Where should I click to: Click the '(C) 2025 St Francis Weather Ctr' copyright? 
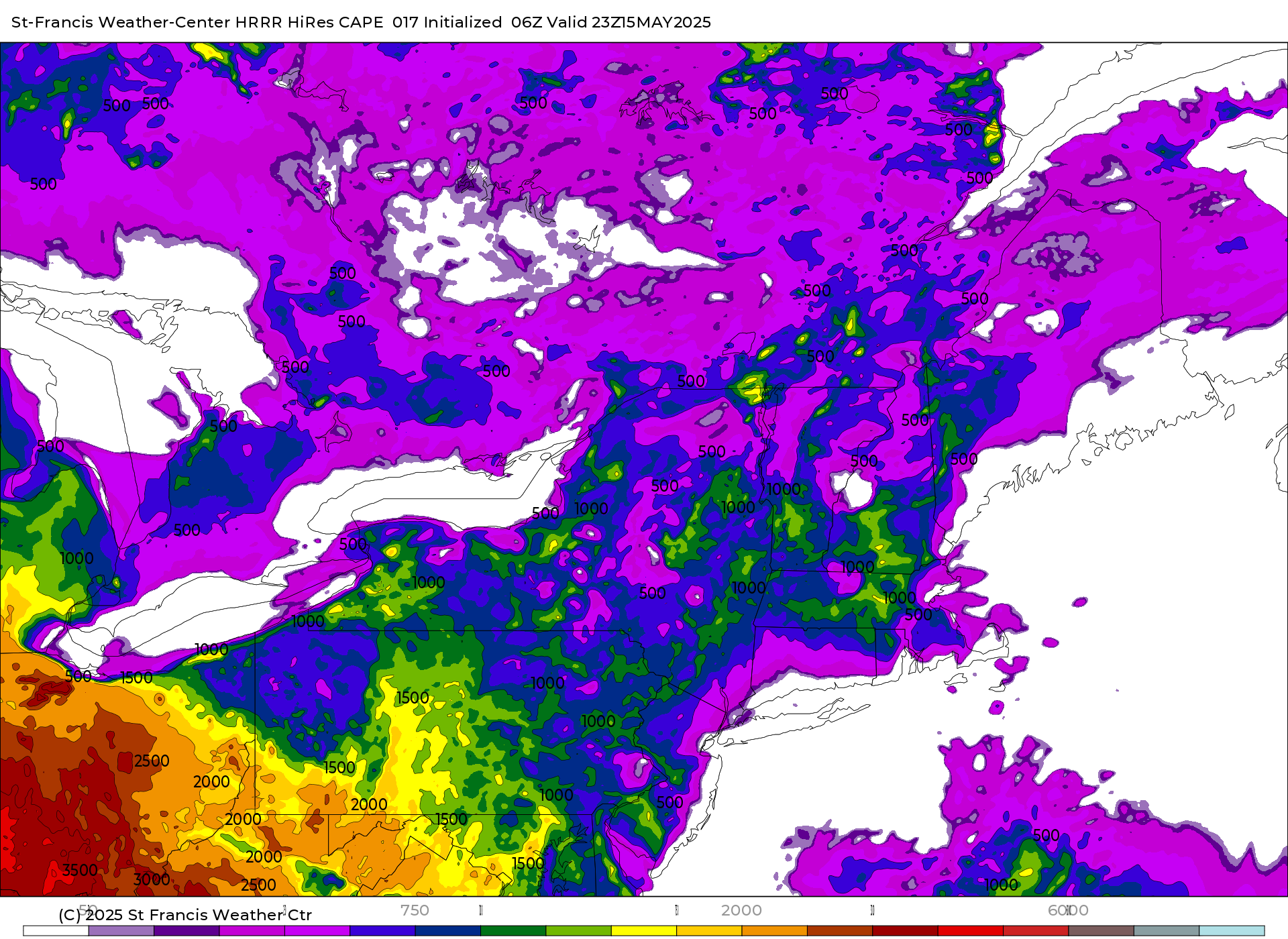[185, 915]
